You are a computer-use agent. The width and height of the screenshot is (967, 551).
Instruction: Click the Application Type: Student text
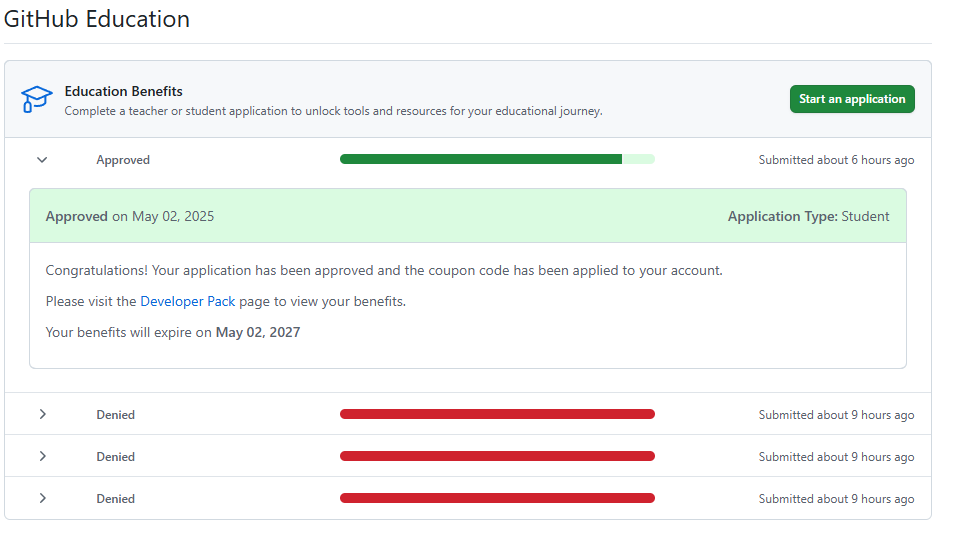tap(808, 217)
